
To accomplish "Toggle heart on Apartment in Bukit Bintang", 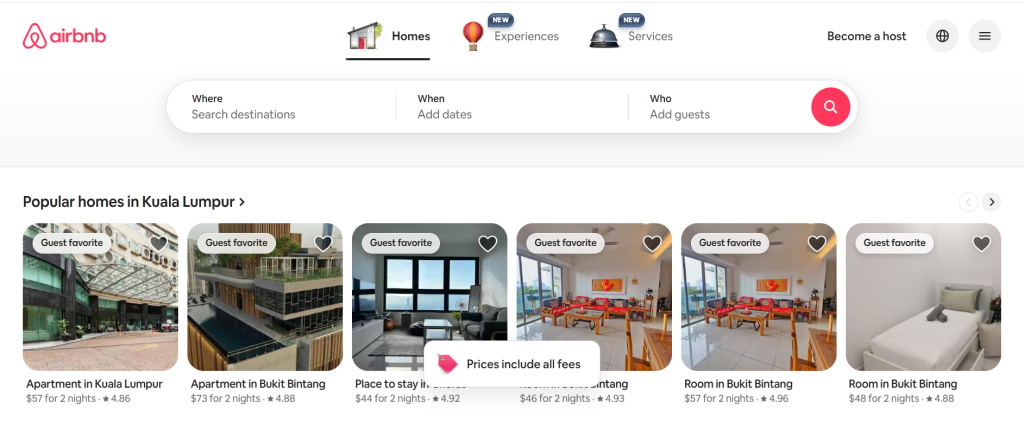I will tap(323, 244).
